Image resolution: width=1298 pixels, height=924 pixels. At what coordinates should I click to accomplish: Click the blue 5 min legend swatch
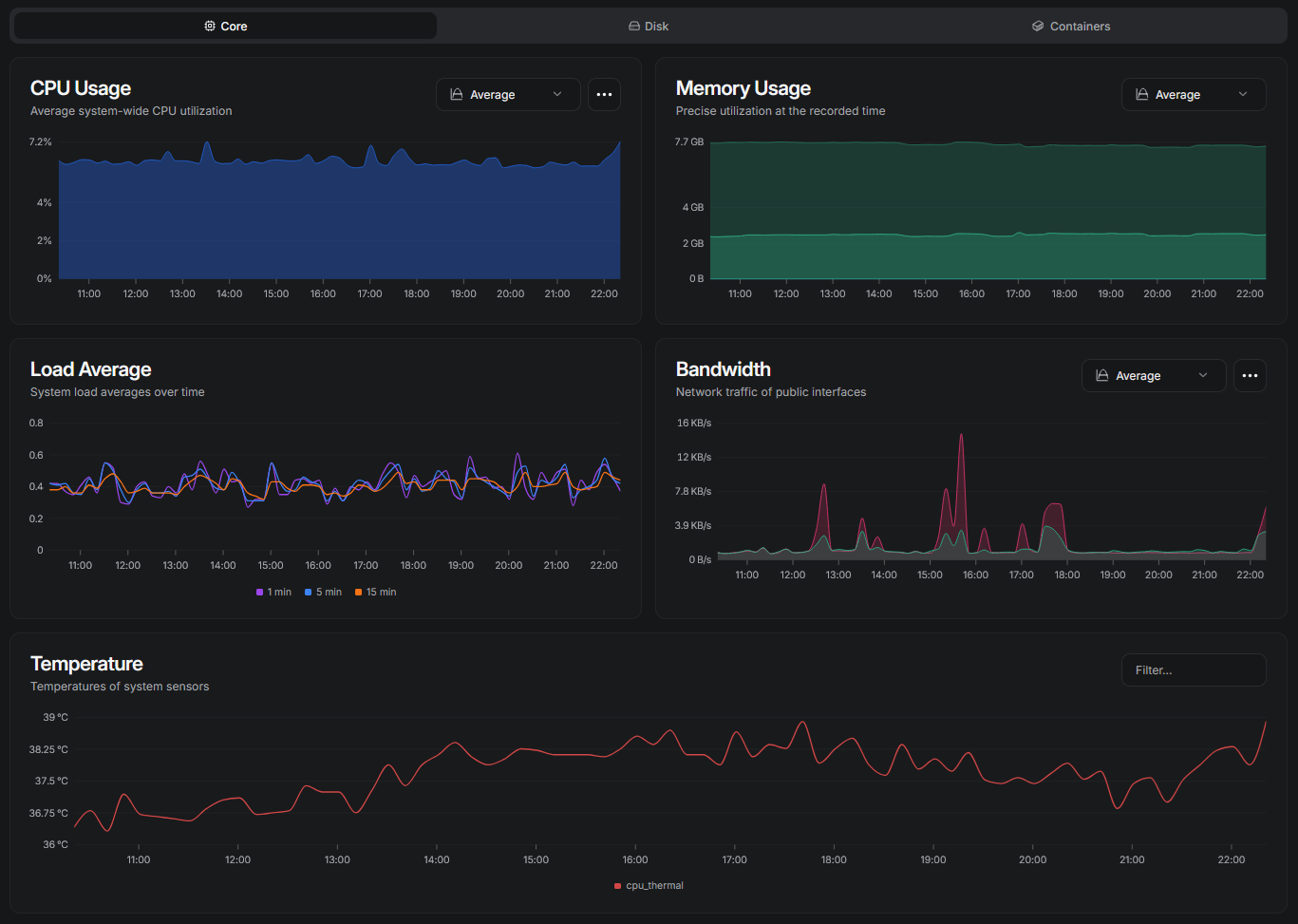pyautogui.click(x=308, y=593)
